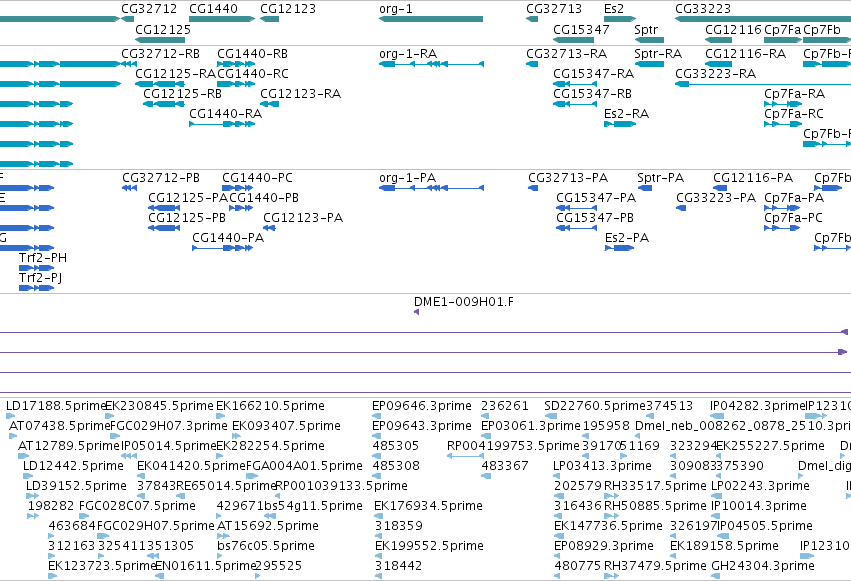The height and width of the screenshot is (581, 851).
Task: Click the org-1 gene bar glyph
Action: pyautogui.click(x=431, y=19)
